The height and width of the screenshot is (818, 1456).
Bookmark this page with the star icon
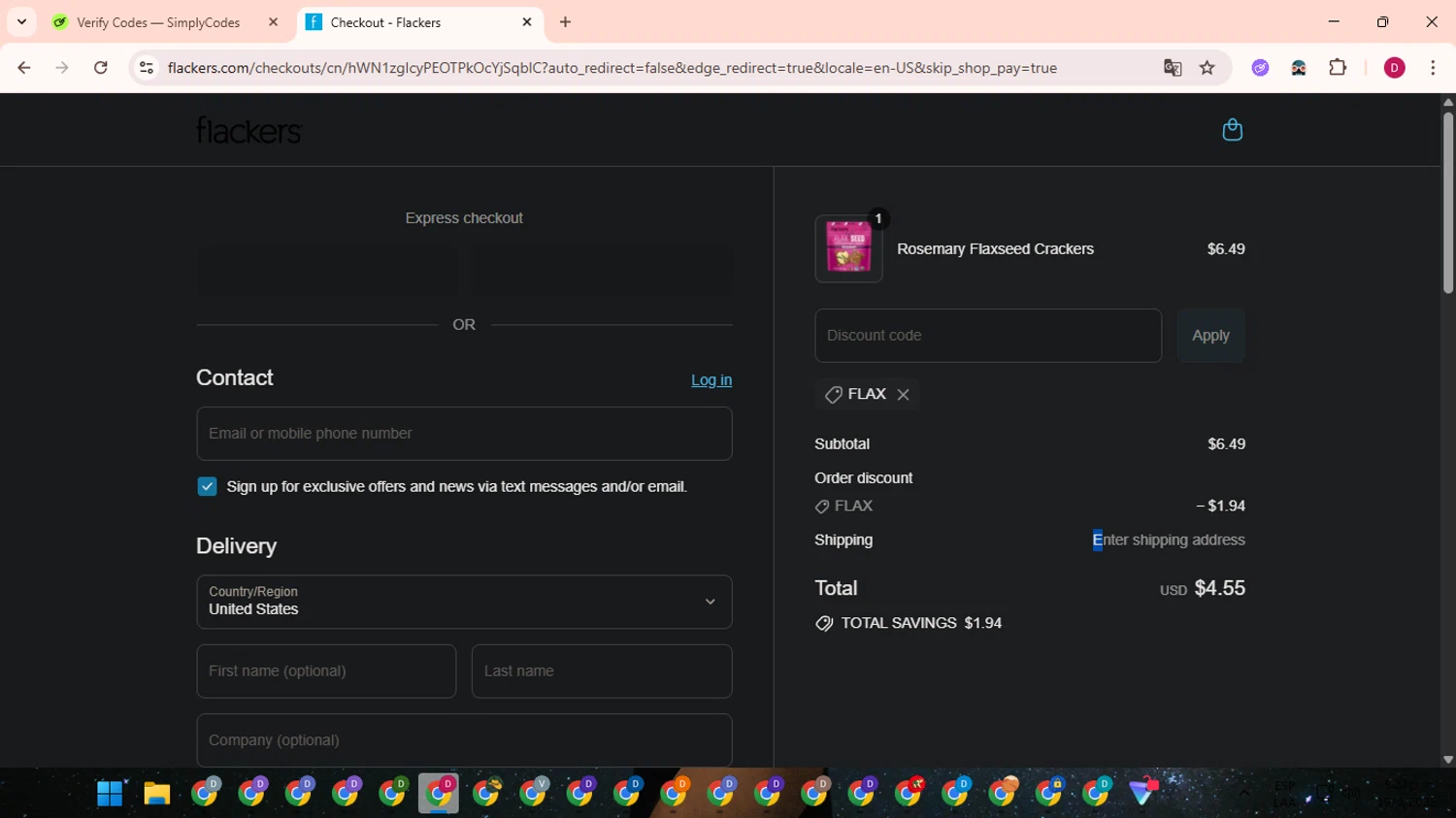pyautogui.click(x=1207, y=68)
